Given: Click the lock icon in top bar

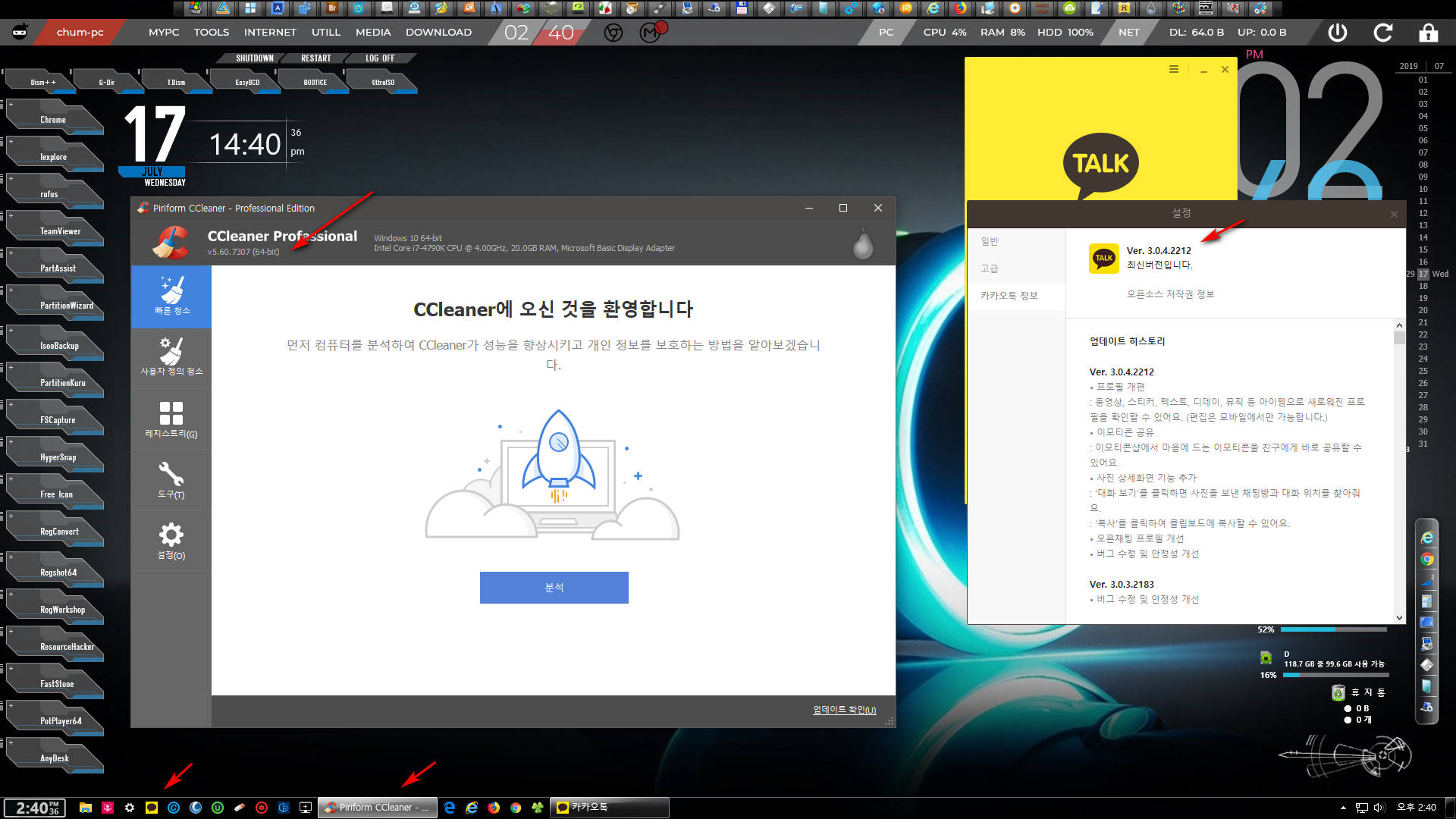Looking at the screenshot, I should tap(1429, 32).
